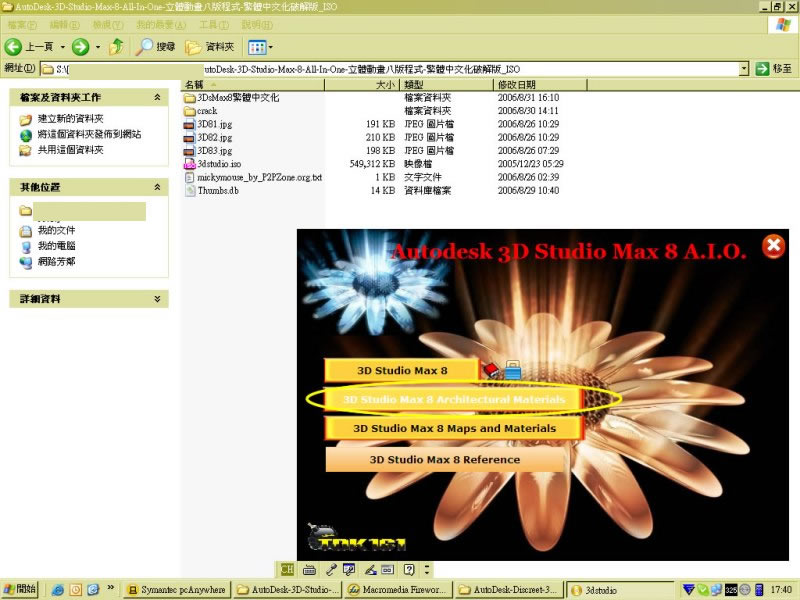Switch to AutoDesk-Discreet-3 taskbar button
Image resolution: width=800 pixels, height=600 pixels.
(x=509, y=590)
